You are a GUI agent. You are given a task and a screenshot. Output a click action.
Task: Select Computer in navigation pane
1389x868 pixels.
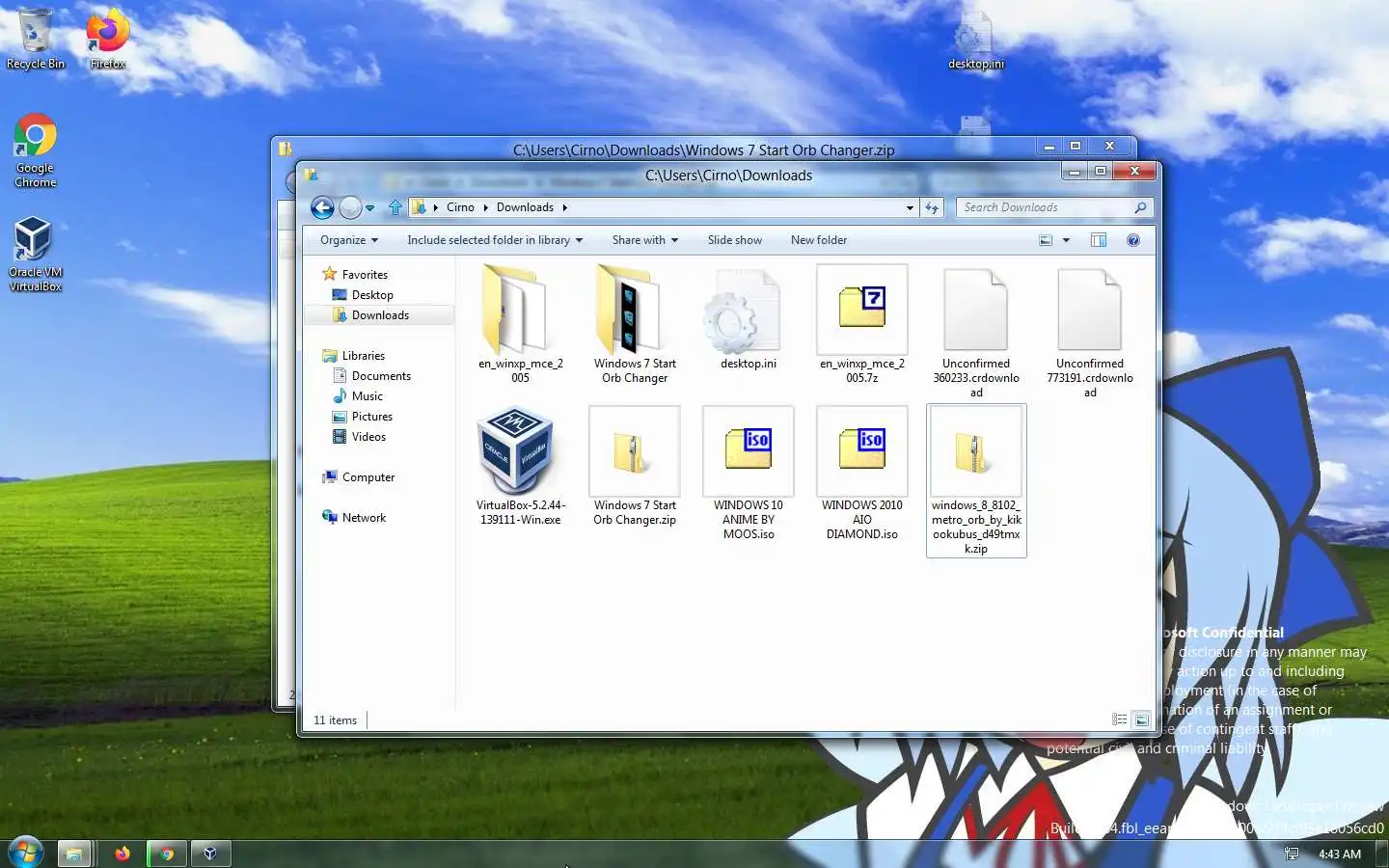pos(368,477)
